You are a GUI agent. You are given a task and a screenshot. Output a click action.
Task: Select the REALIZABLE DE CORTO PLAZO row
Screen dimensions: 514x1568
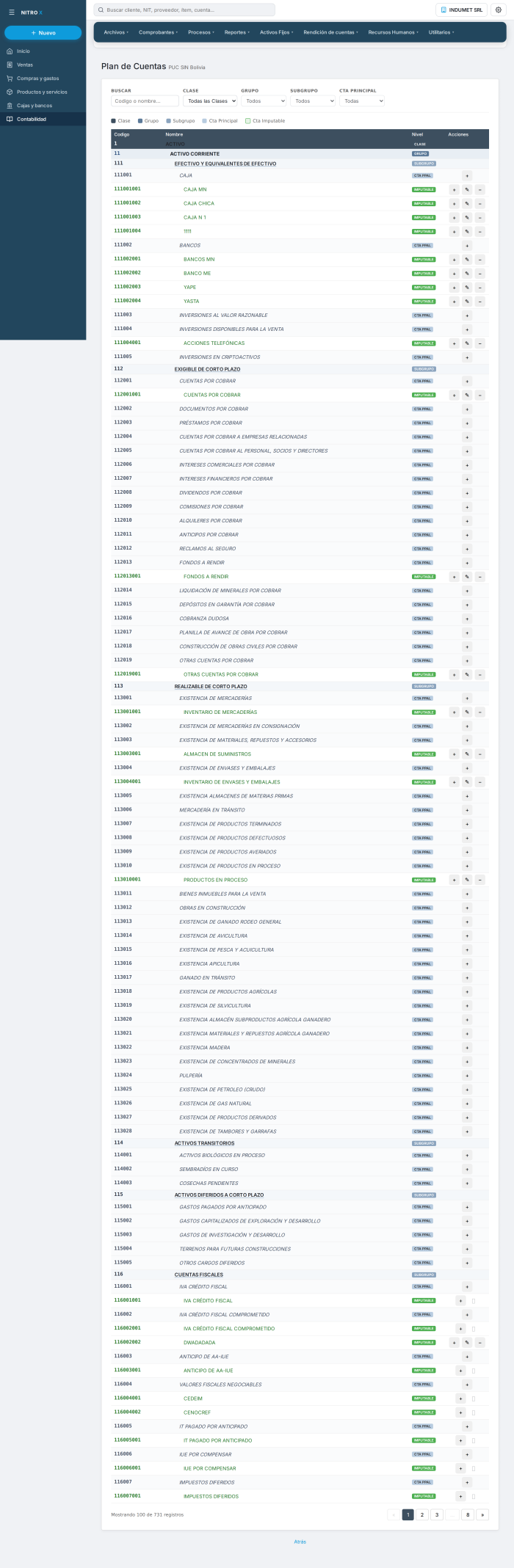[x=300, y=686]
